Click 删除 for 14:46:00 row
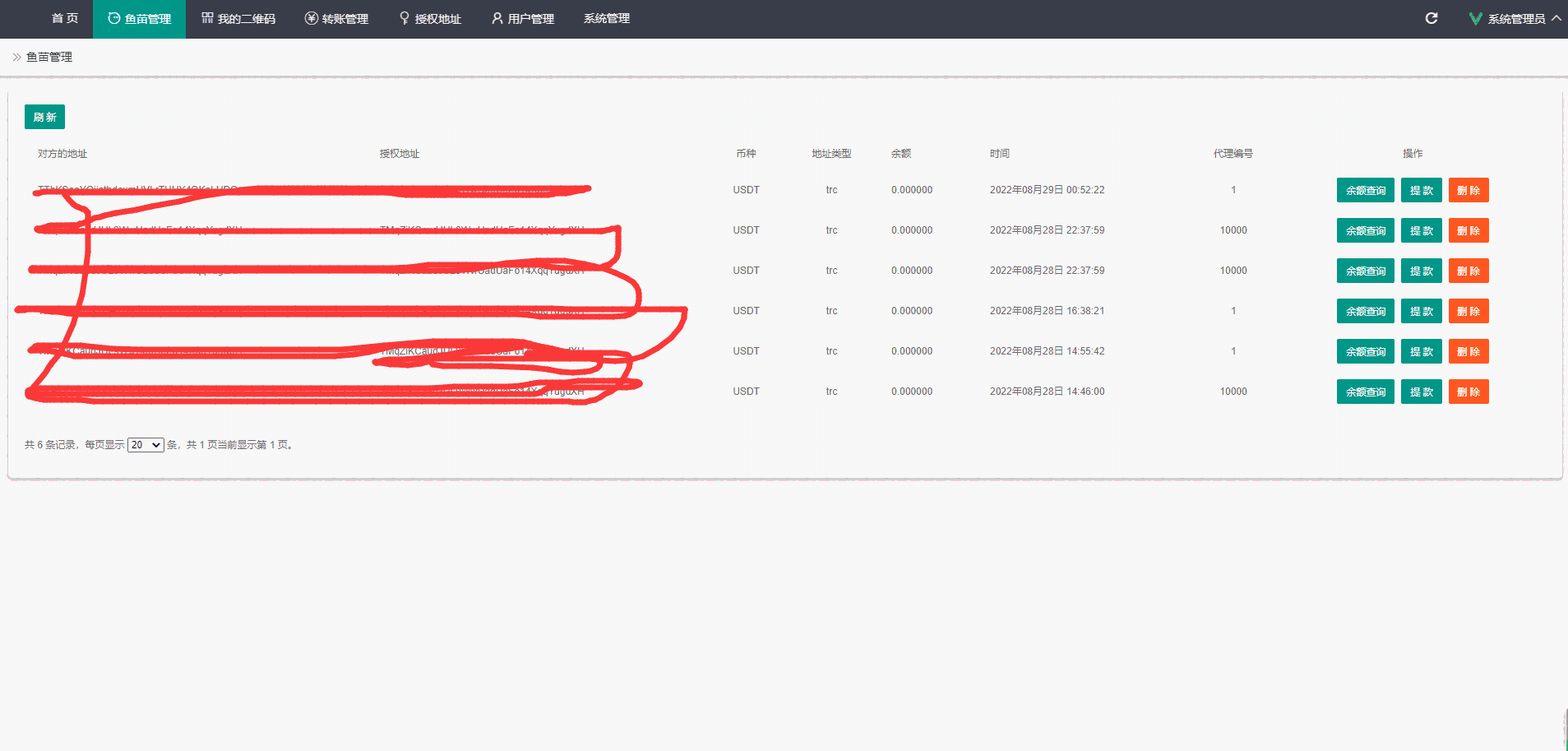This screenshot has height=751, width=1568. [1469, 392]
